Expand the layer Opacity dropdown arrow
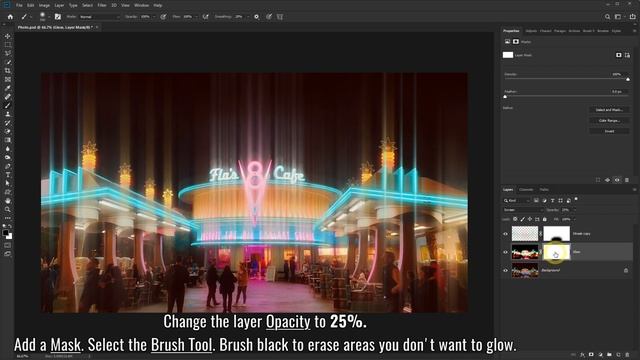This screenshot has height=360, width=640. point(574,210)
